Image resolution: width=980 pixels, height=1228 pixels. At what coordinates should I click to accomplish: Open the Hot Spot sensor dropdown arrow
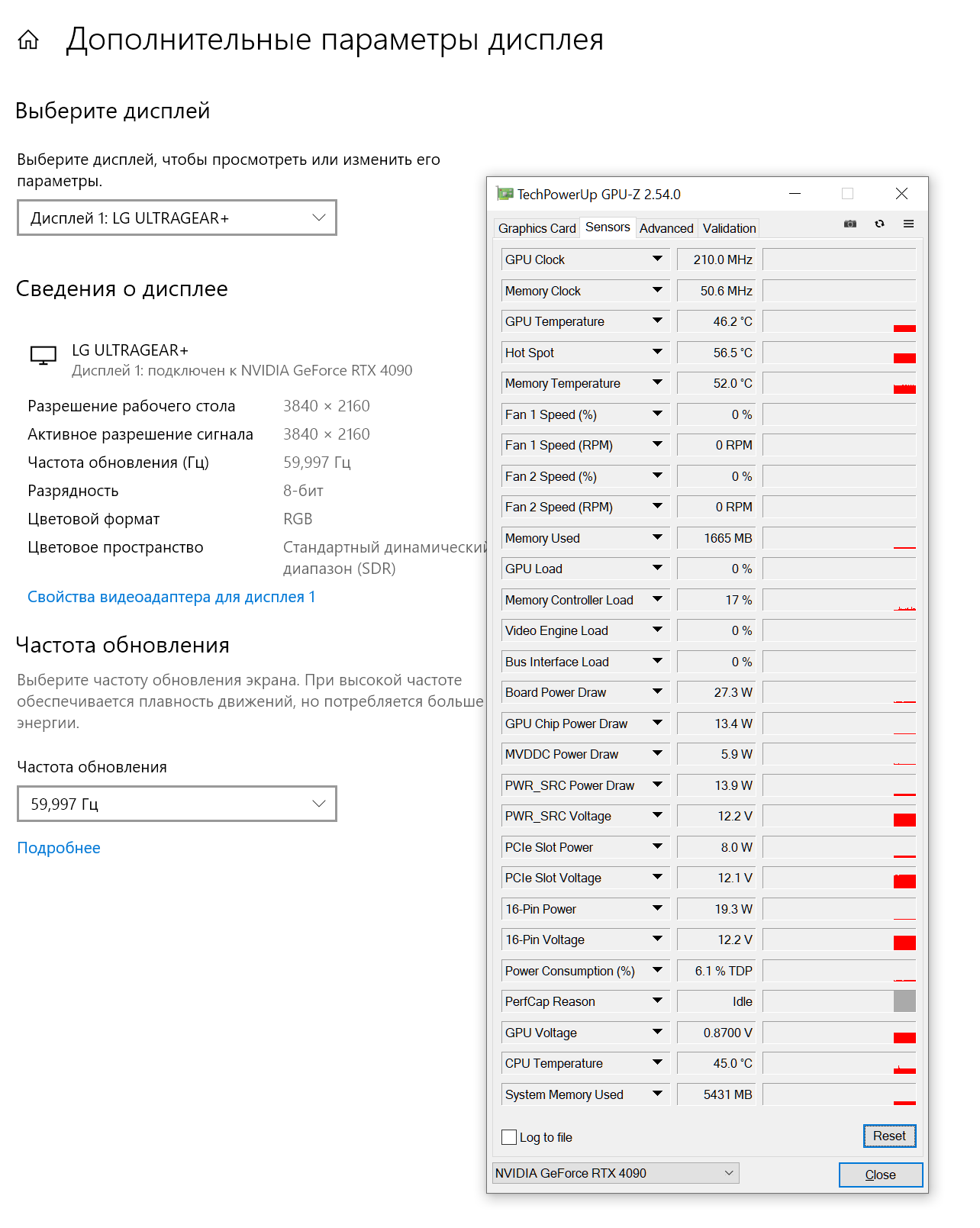657,352
